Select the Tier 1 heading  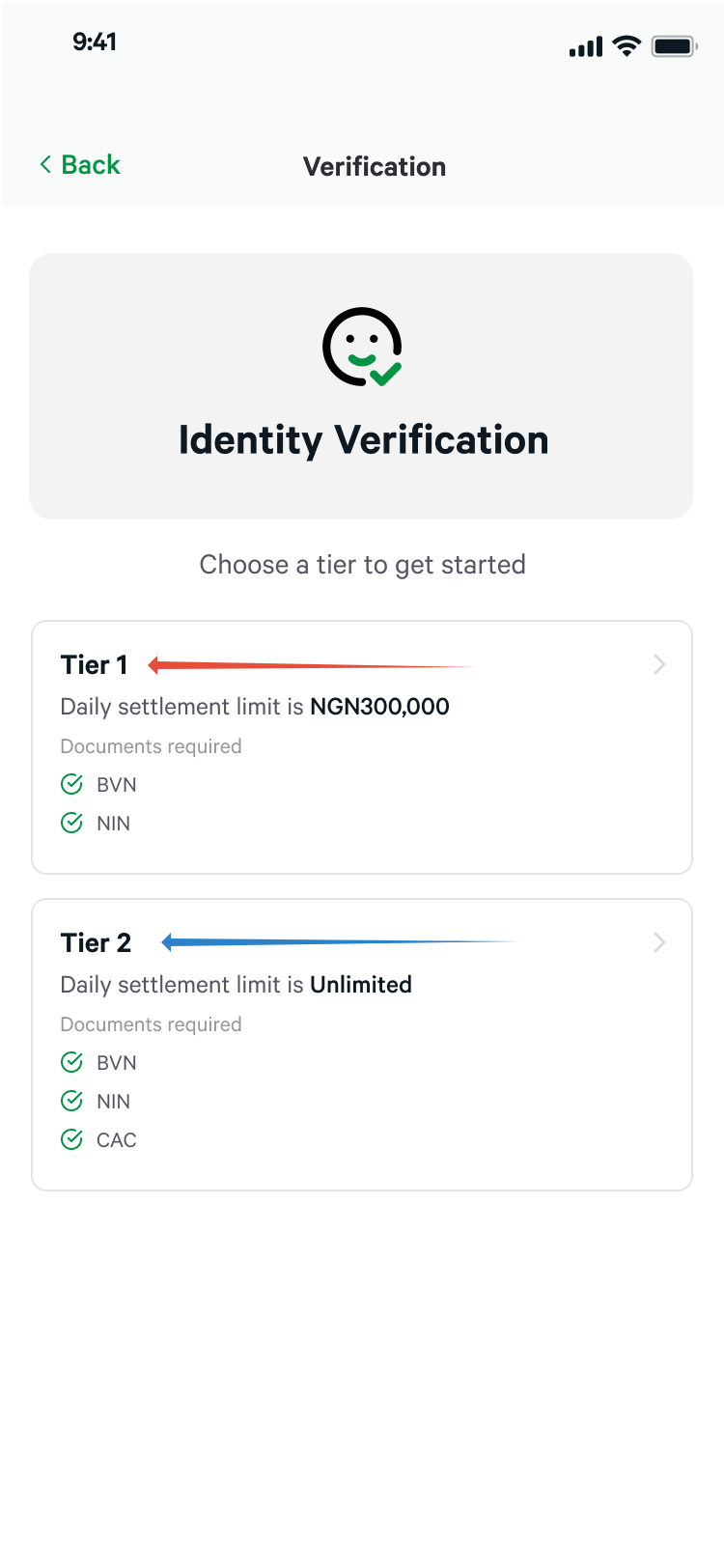coord(94,665)
